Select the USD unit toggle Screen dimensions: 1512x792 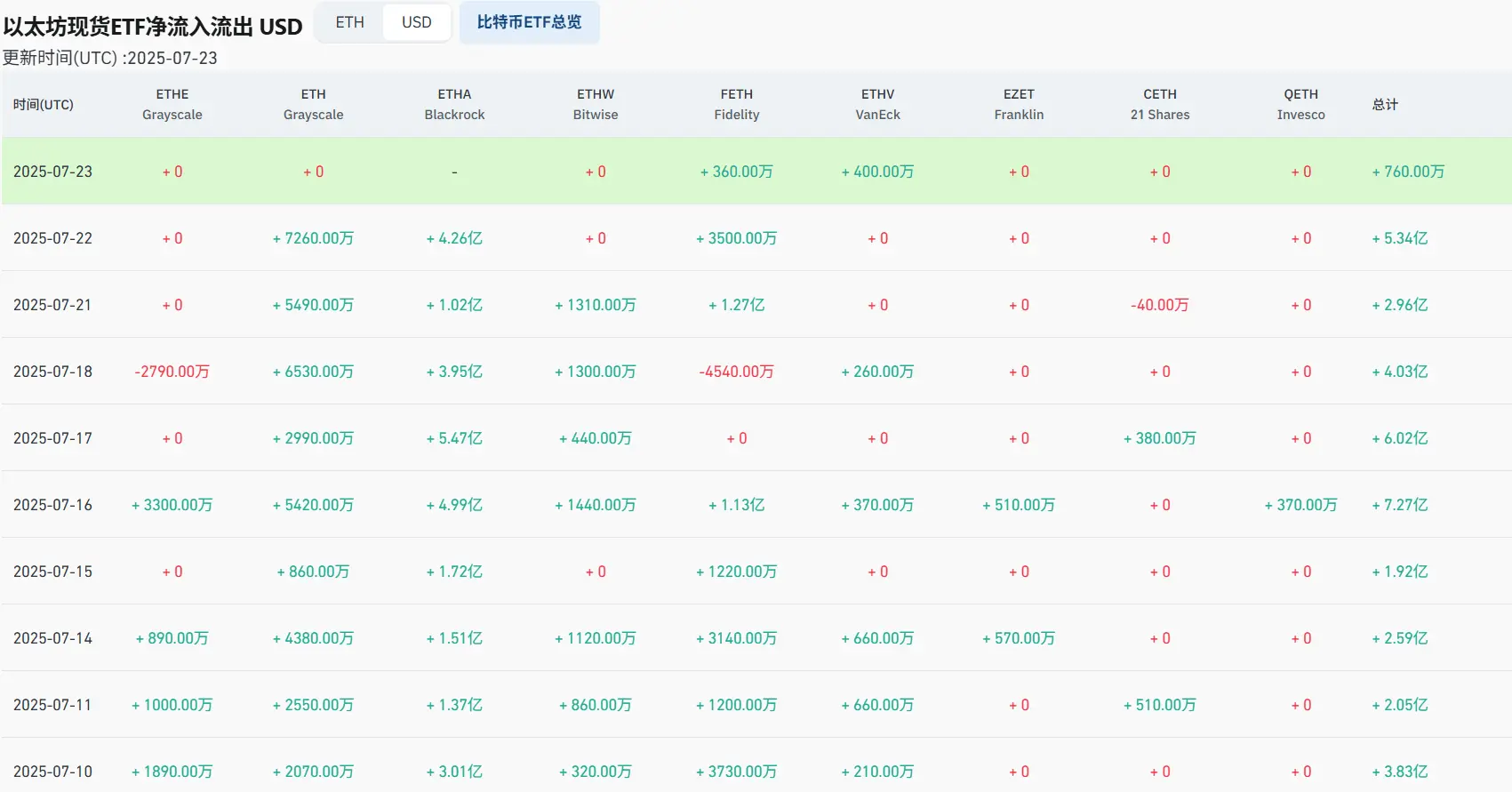416,22
